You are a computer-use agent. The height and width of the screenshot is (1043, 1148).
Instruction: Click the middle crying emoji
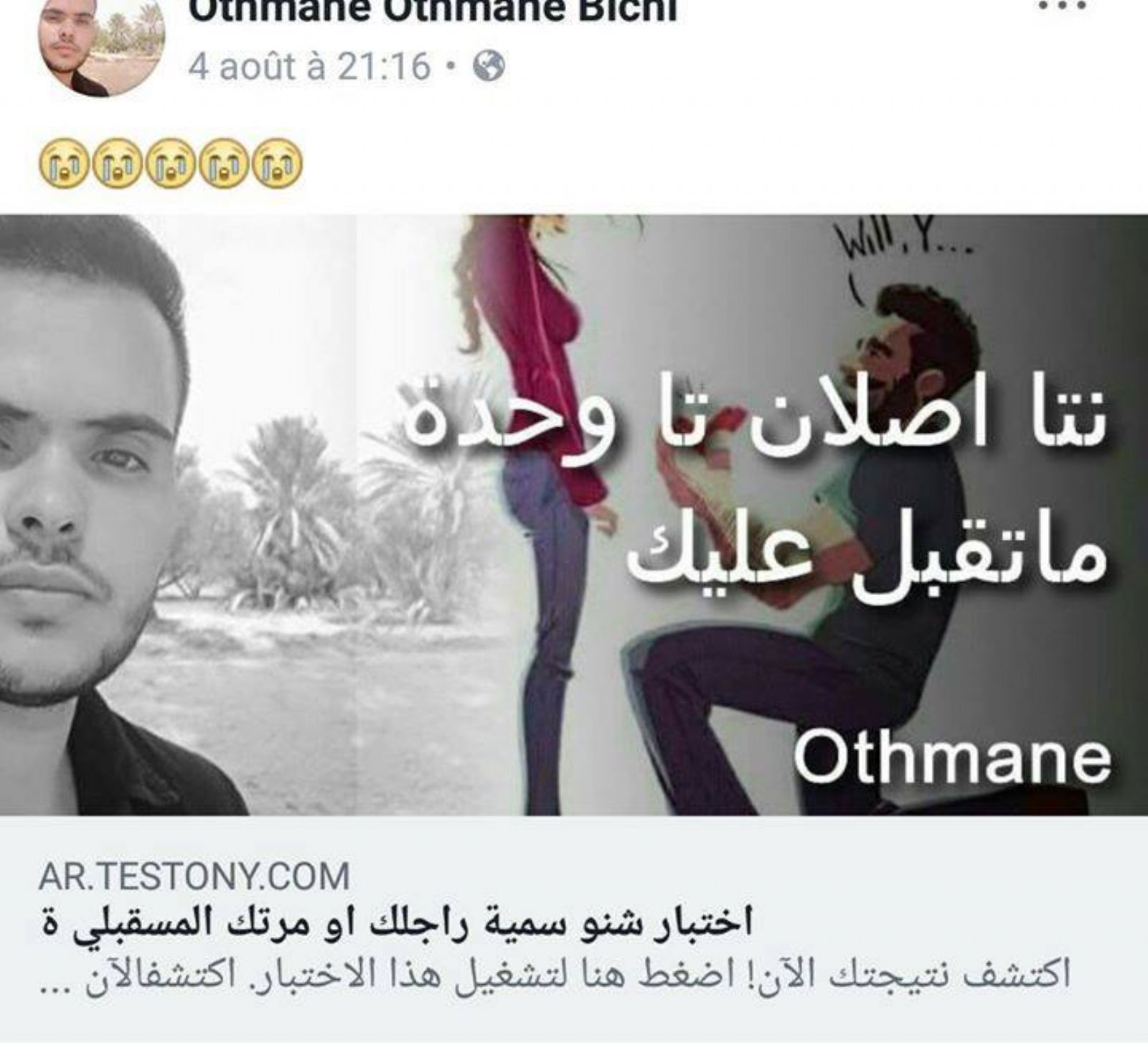[x=171, y=163]
